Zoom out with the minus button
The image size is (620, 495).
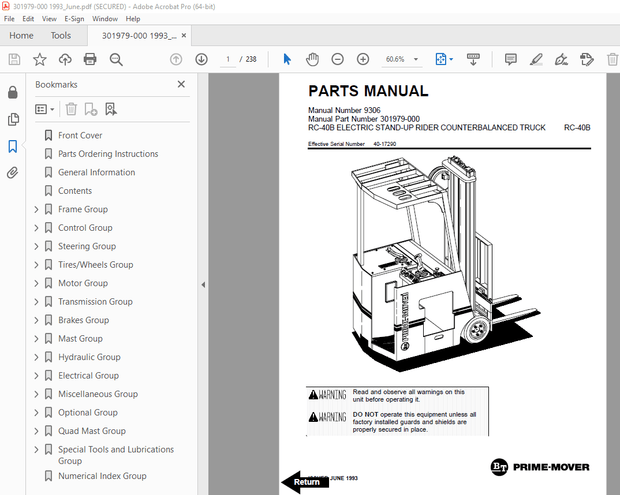(x=337, y=59)
